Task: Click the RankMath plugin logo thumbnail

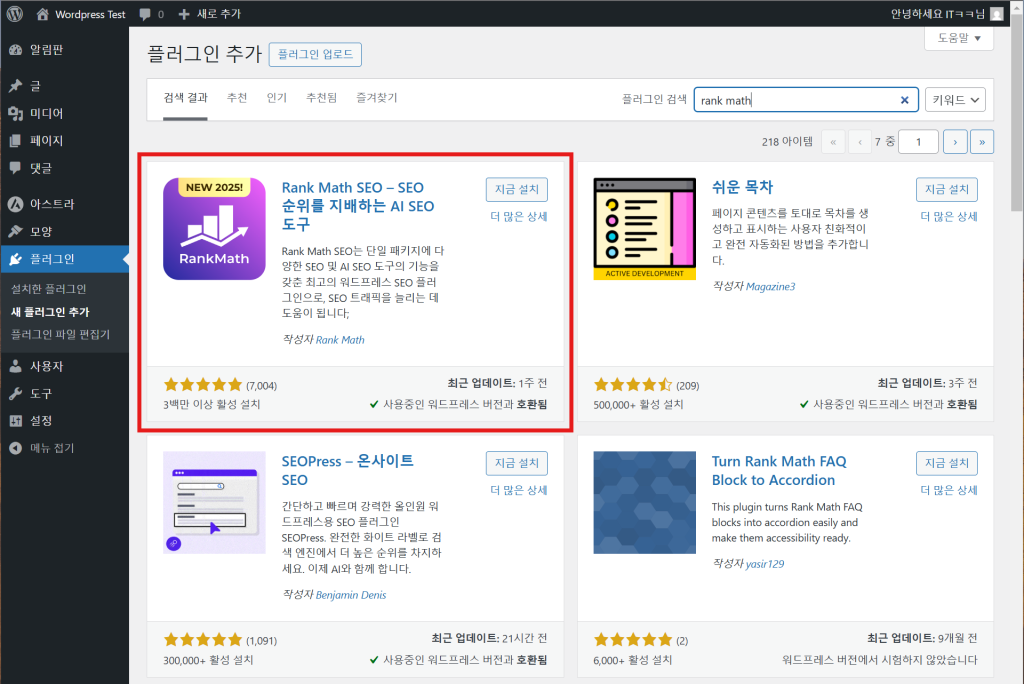Action: click(x=214, y=229)
